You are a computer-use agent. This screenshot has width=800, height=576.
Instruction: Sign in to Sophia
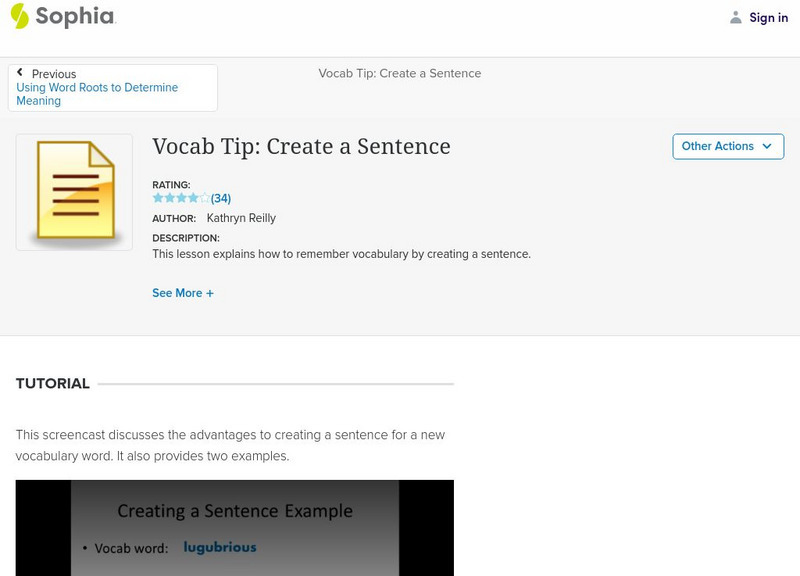pos(768,17)
